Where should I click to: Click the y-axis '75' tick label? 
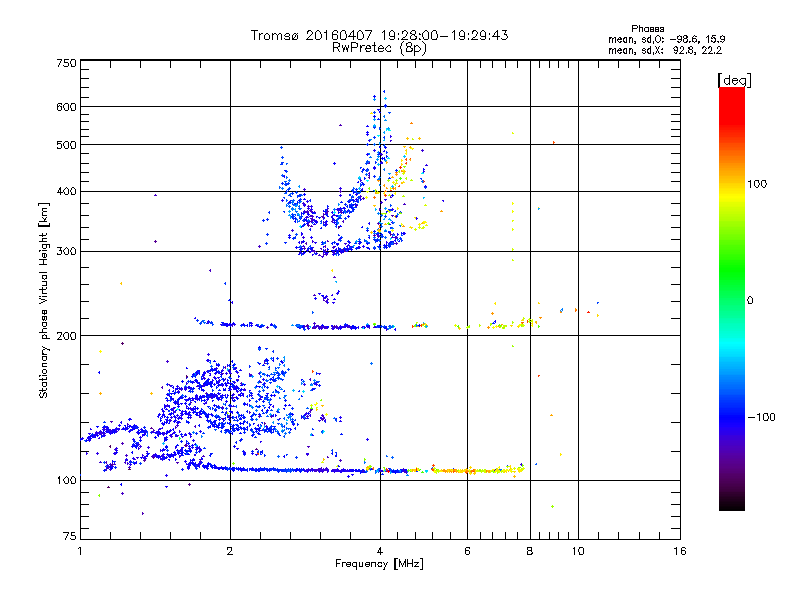point(70,536)
